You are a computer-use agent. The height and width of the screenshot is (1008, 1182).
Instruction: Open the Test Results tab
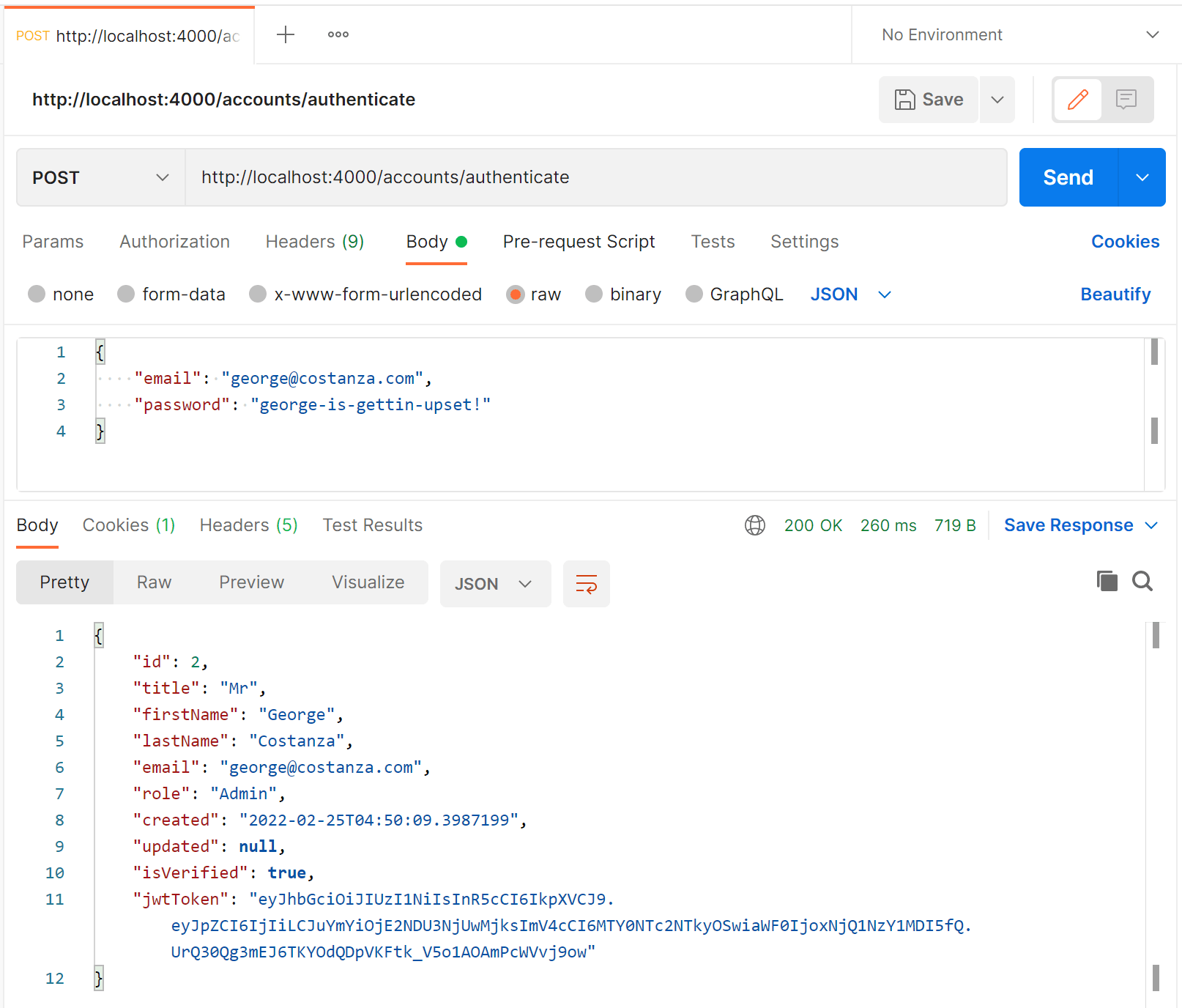coord(373,525)
